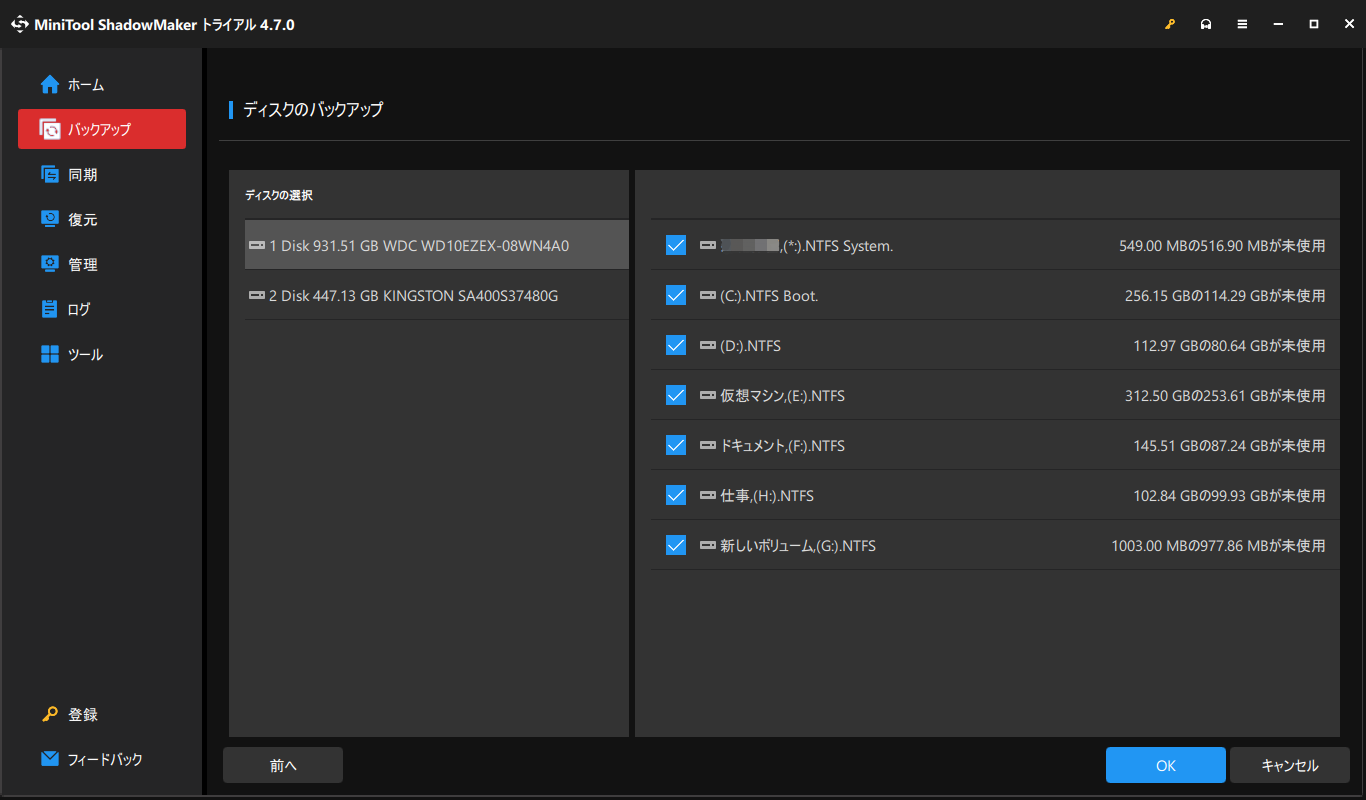Click the Restore (復元) icon
Screen dimensions: 1366x800
click(x=50, y=219)
